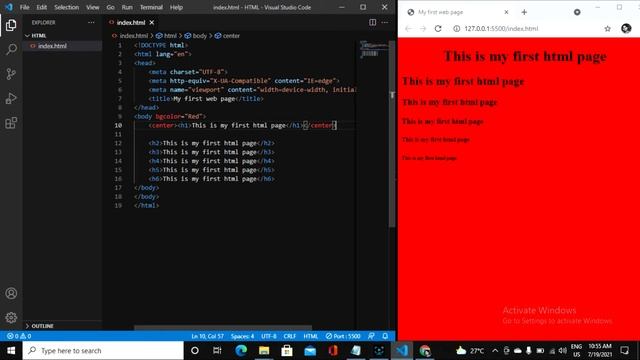The width and height of the screenshot is (640, 360).
Task: Open Microsoft Edge from the taskbar
Action: (x=241, y=350)
